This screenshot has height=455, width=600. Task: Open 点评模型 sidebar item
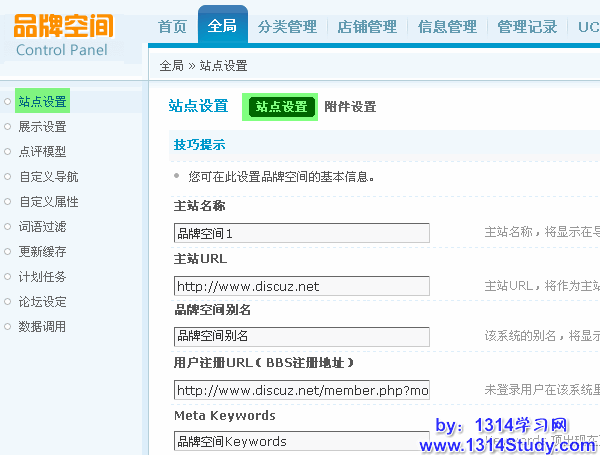[42, 152]
